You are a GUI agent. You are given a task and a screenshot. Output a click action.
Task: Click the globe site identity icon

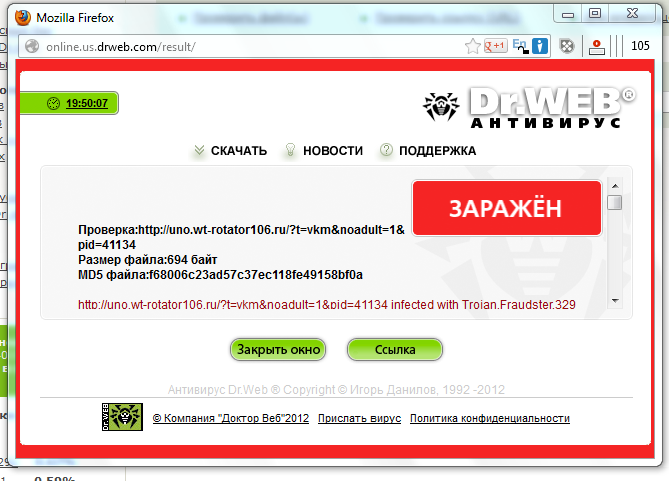click(31, 47)
